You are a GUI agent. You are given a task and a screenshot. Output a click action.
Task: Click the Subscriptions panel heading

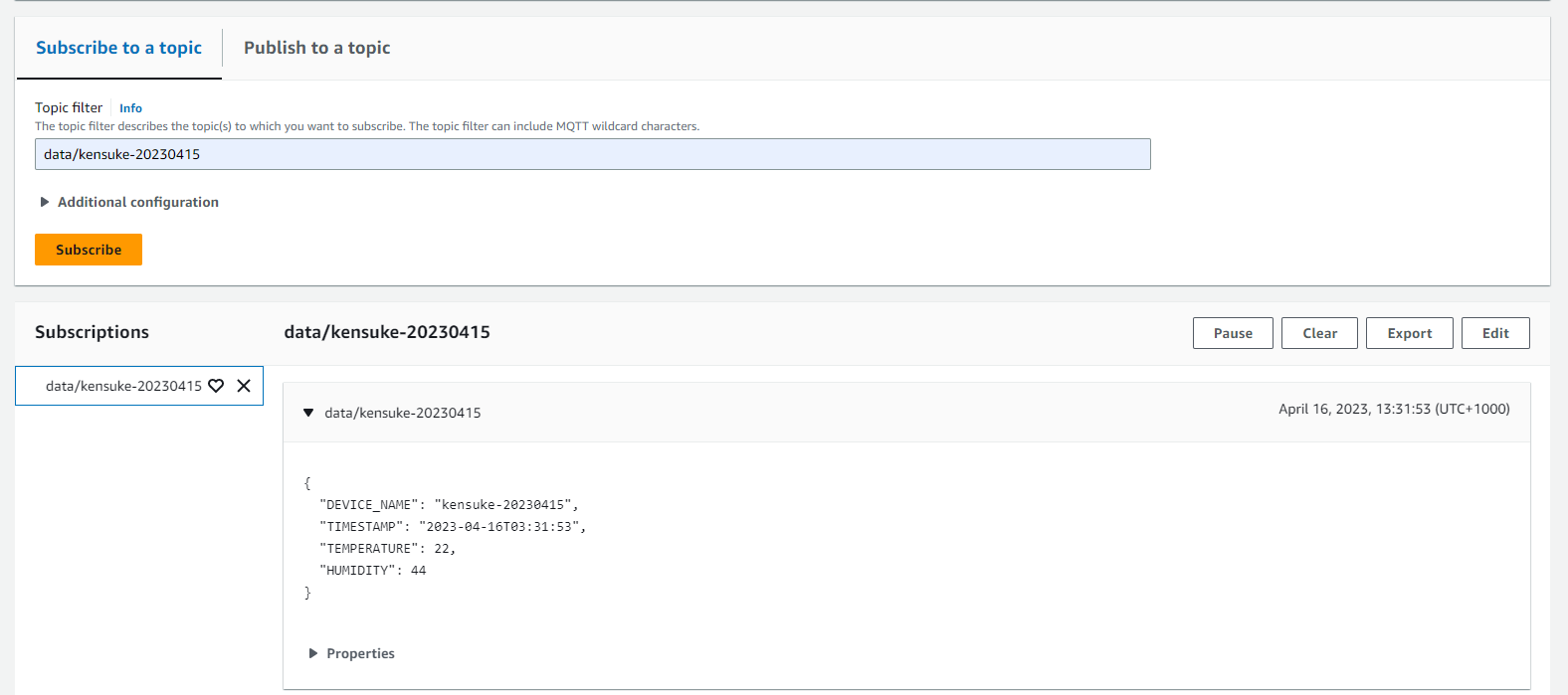(x=92, y=332)
